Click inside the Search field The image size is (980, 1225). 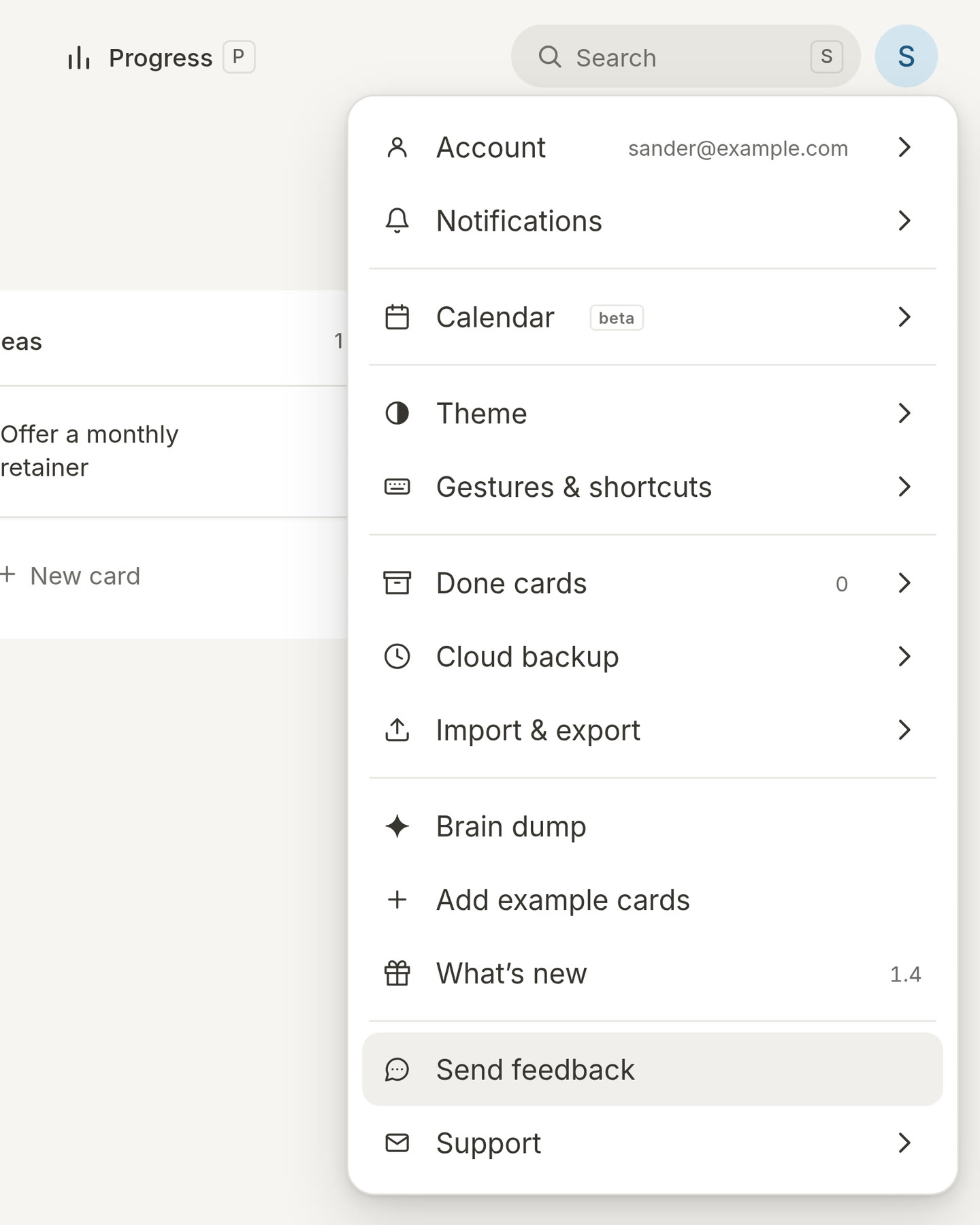(685, 56)
